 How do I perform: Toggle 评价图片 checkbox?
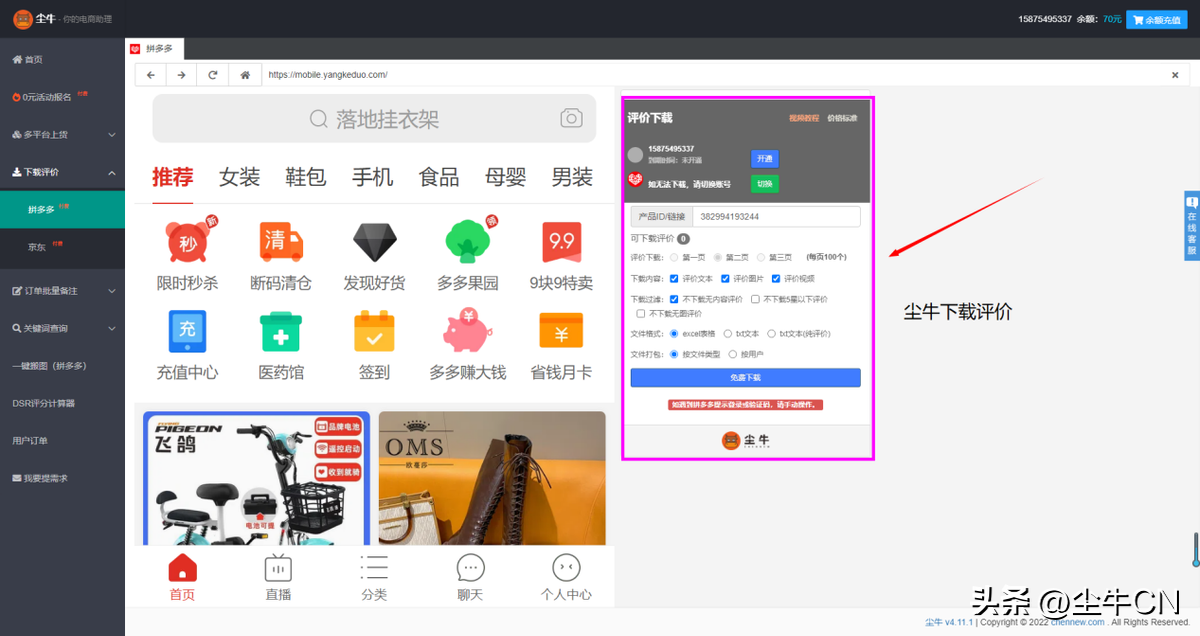[725, 279]
